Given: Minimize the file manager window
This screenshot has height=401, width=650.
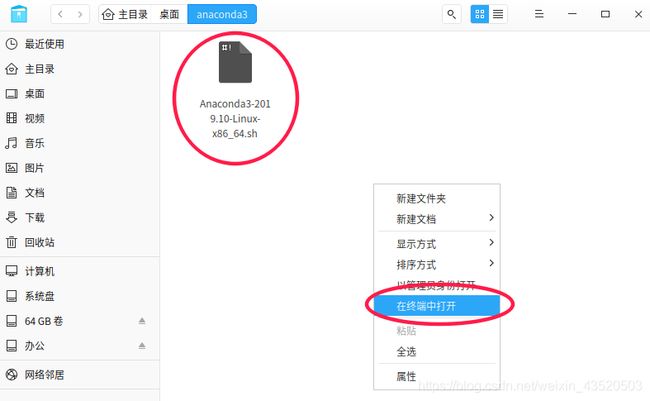Looking at the screenshot, I should click(x=572, y=14).
